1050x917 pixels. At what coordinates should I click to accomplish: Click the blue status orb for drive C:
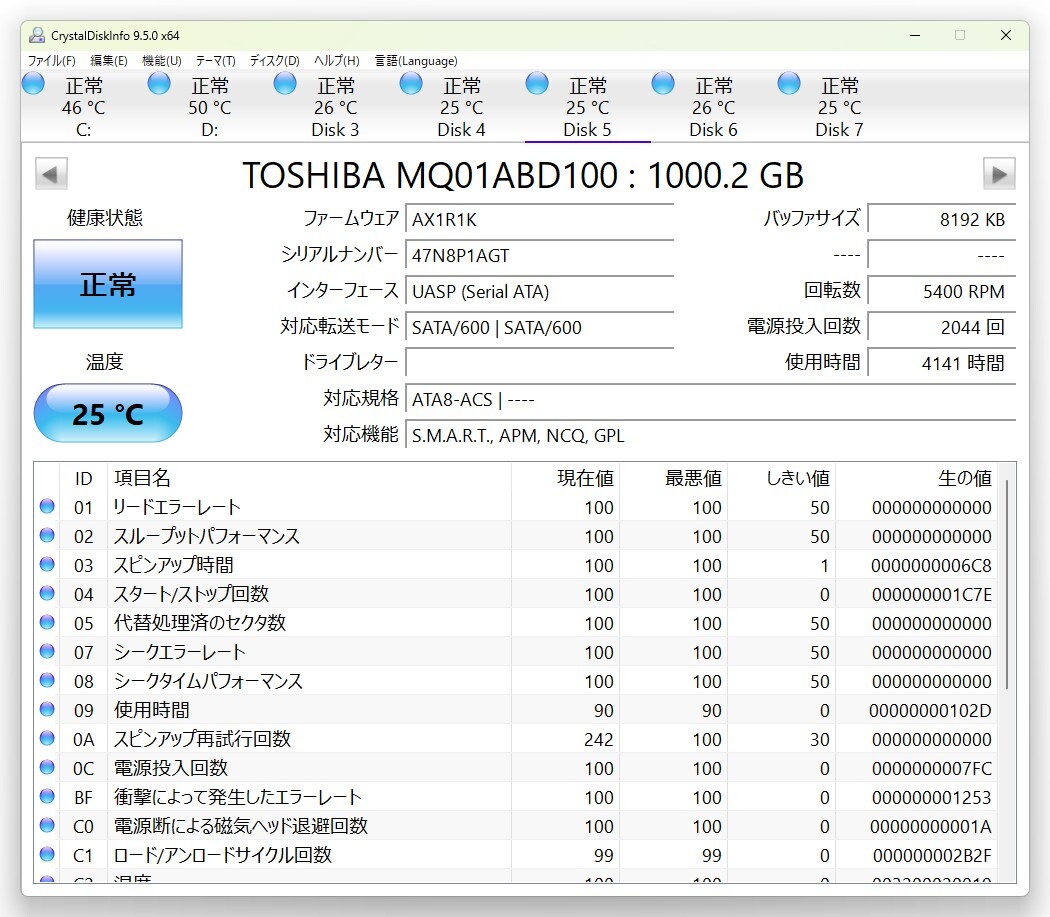(33, 84)
